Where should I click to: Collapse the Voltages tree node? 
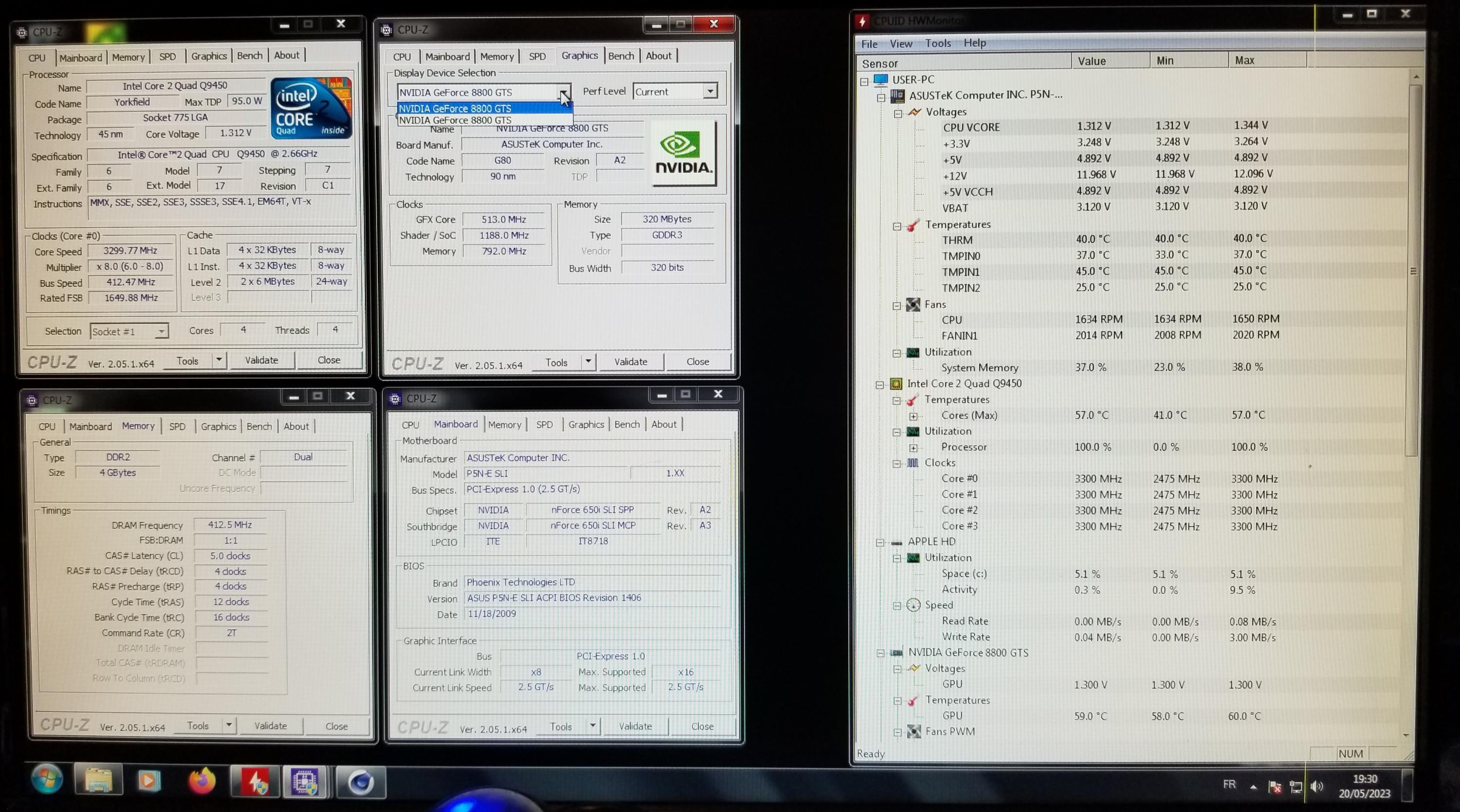coord(898,113)
